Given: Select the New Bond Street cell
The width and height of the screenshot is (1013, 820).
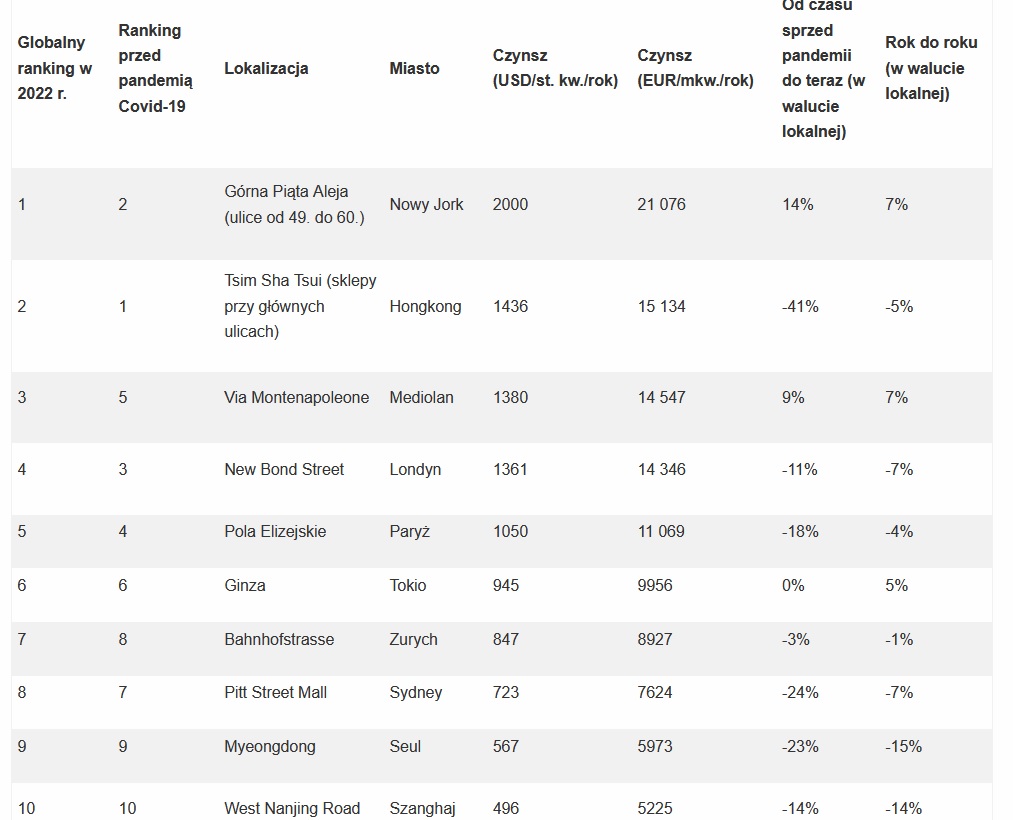Looking at the screenshot, I should point(284,469).
